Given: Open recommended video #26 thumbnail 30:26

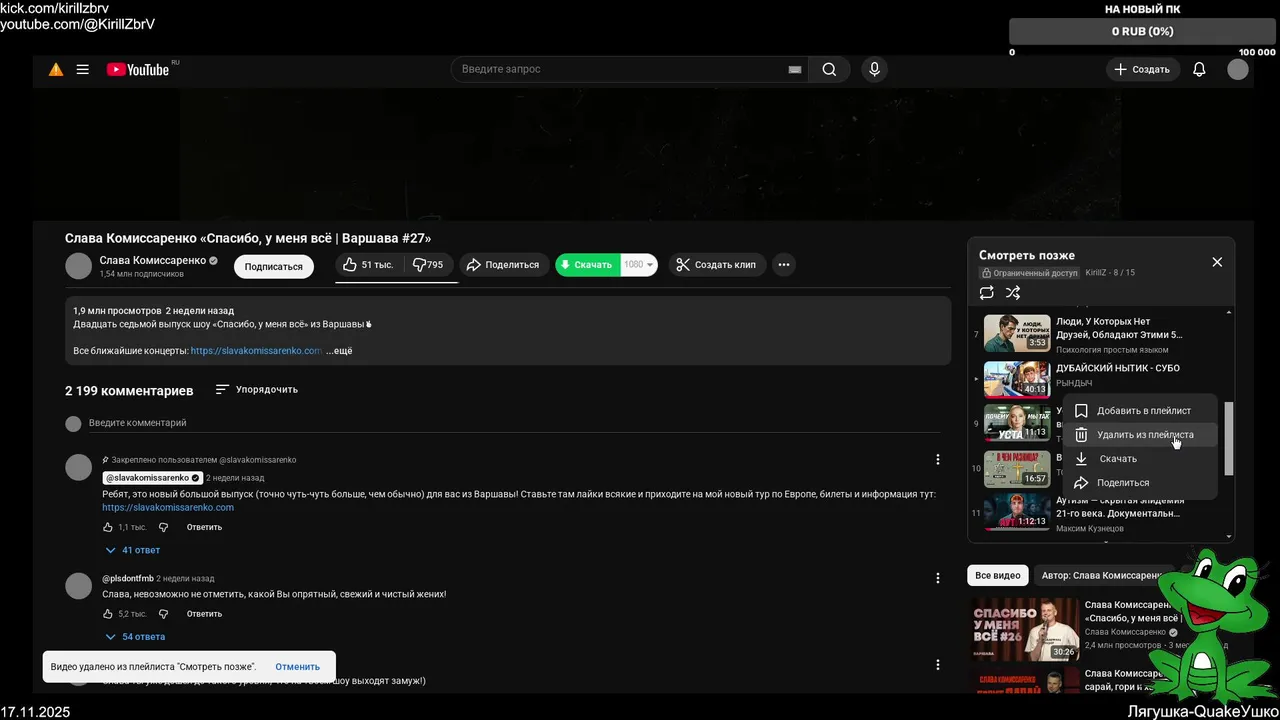Looking at the screenshot, I should pyautogui.click(x=1025, y=630).
